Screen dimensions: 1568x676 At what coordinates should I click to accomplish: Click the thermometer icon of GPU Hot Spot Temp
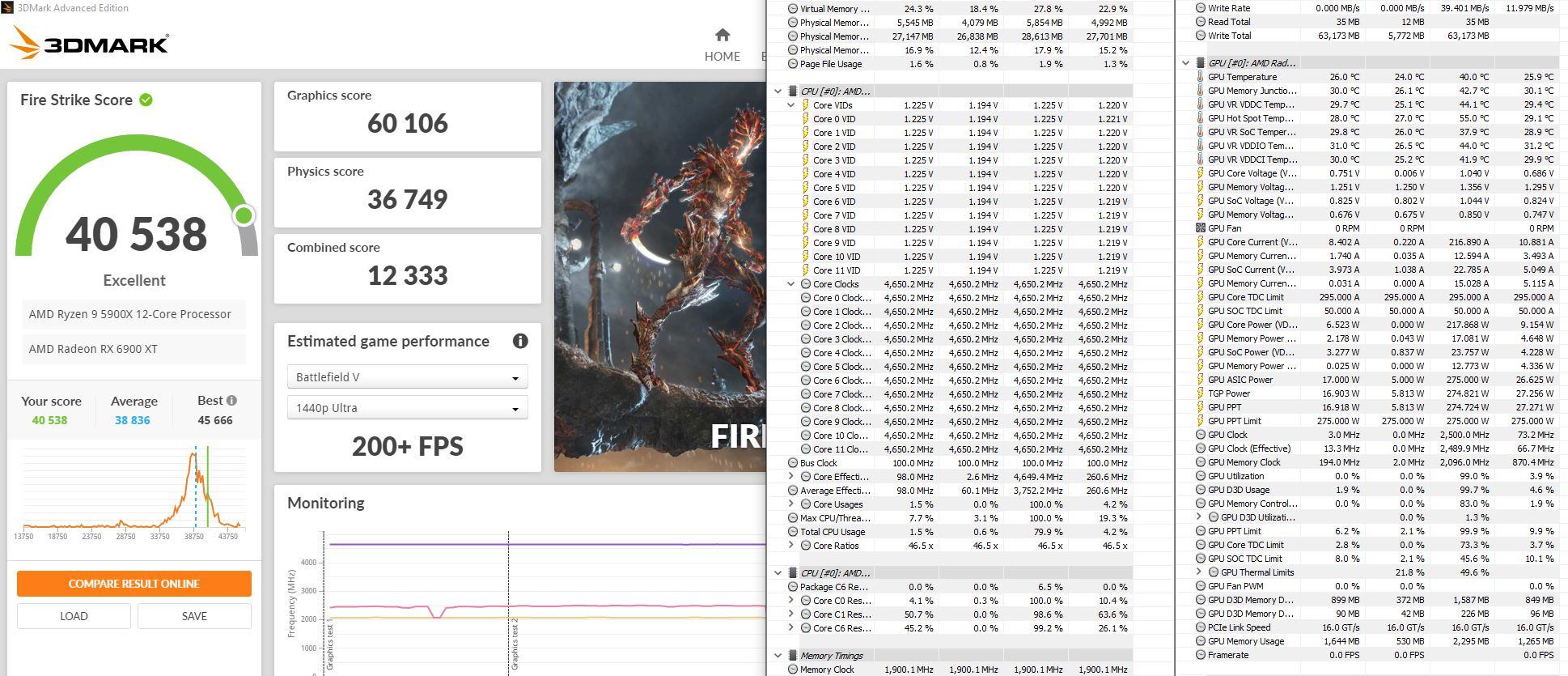pos(1201,118)
